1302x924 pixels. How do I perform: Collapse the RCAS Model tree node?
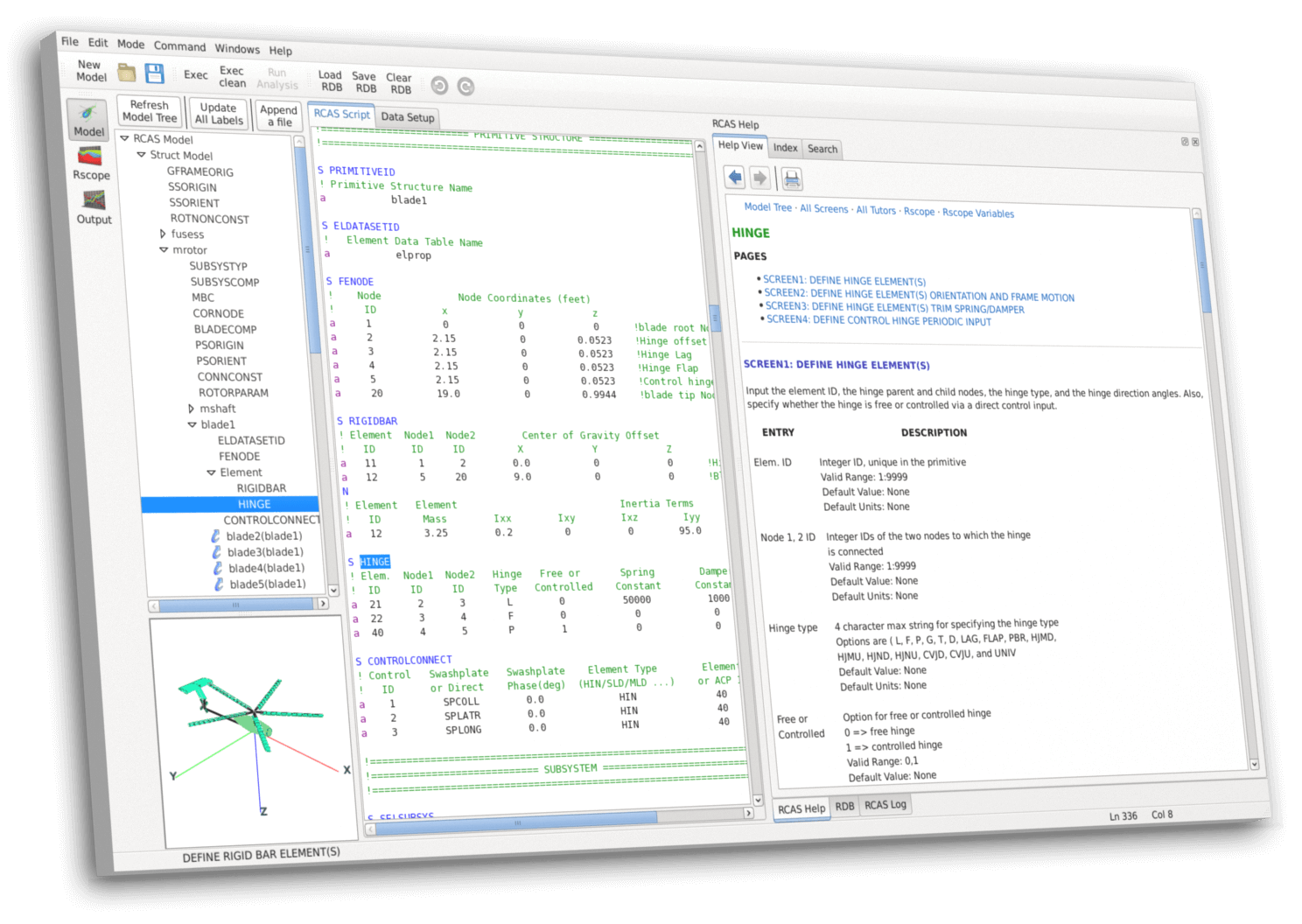point(124,138)
